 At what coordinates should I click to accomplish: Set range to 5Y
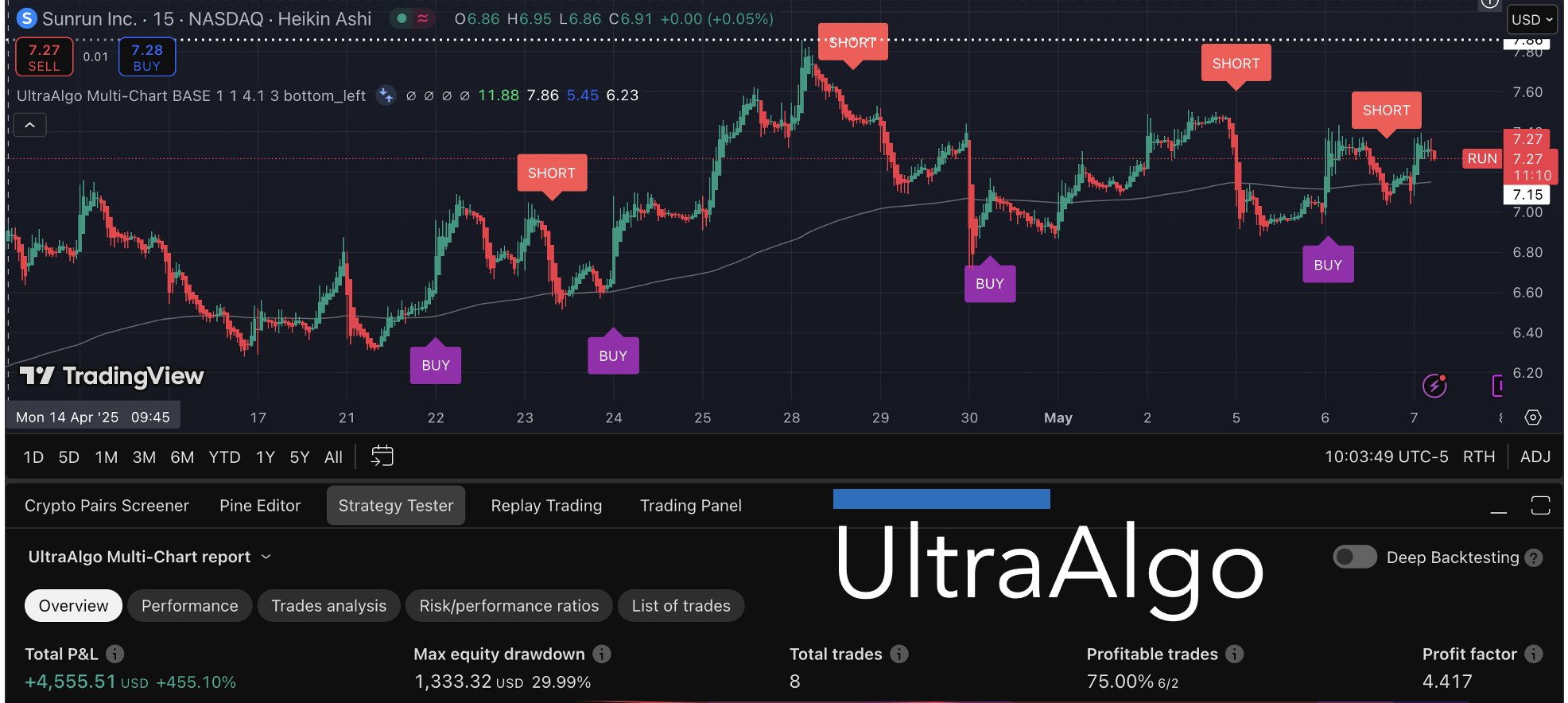pos(300,457)
